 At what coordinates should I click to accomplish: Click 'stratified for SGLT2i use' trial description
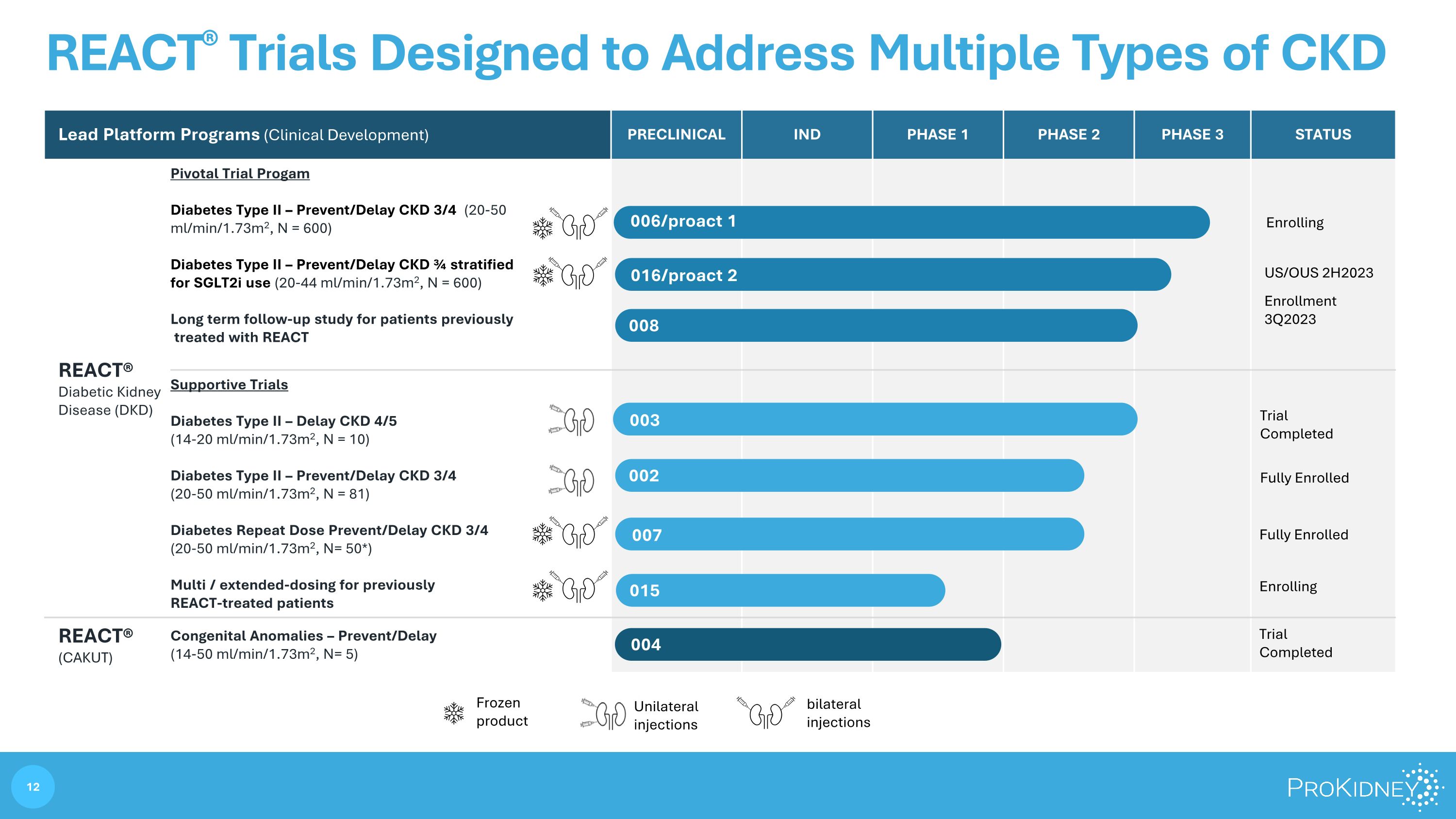click(342, 273)
